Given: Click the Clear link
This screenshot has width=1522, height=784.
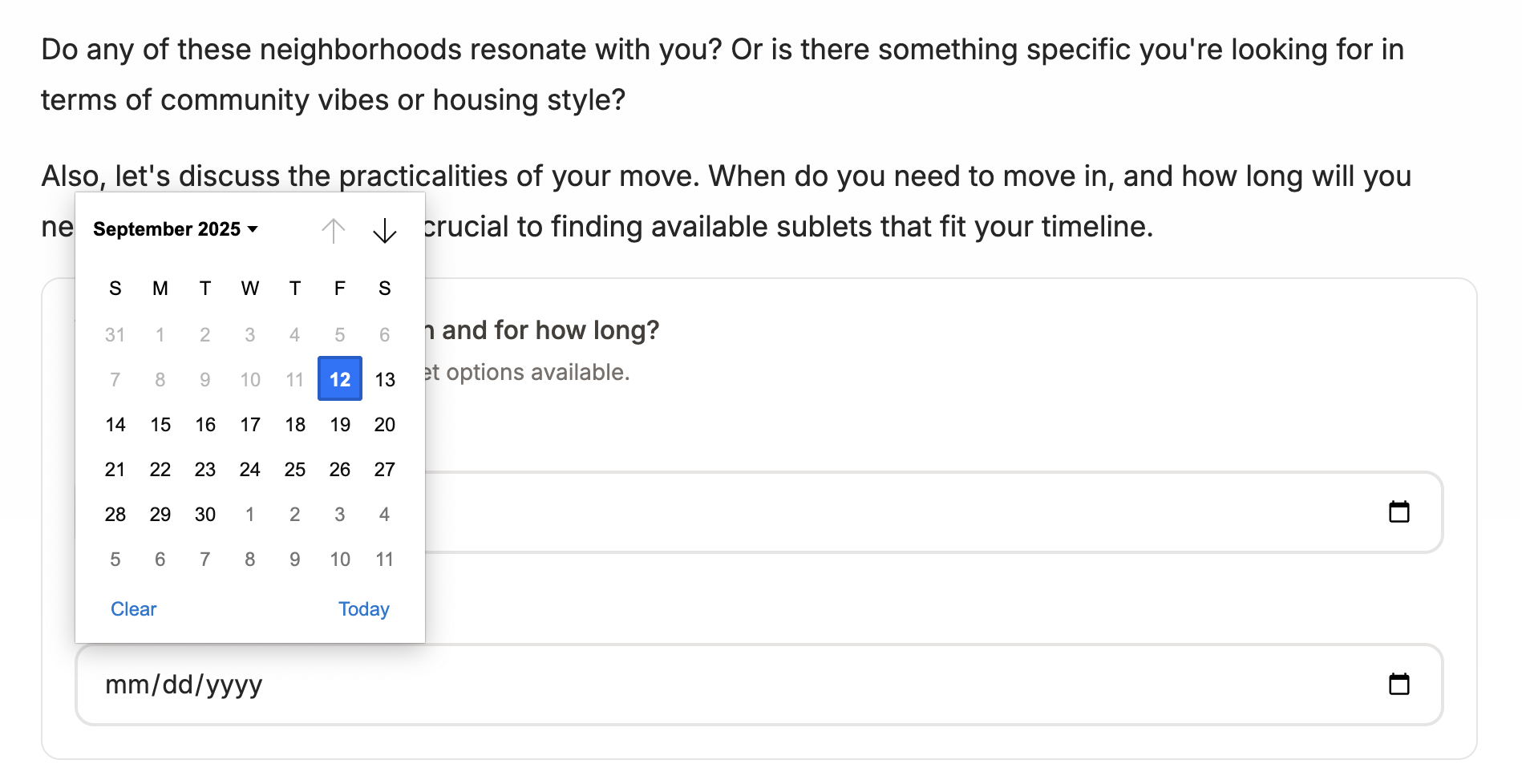Looking at the screenshot, I should click(133, 609).
